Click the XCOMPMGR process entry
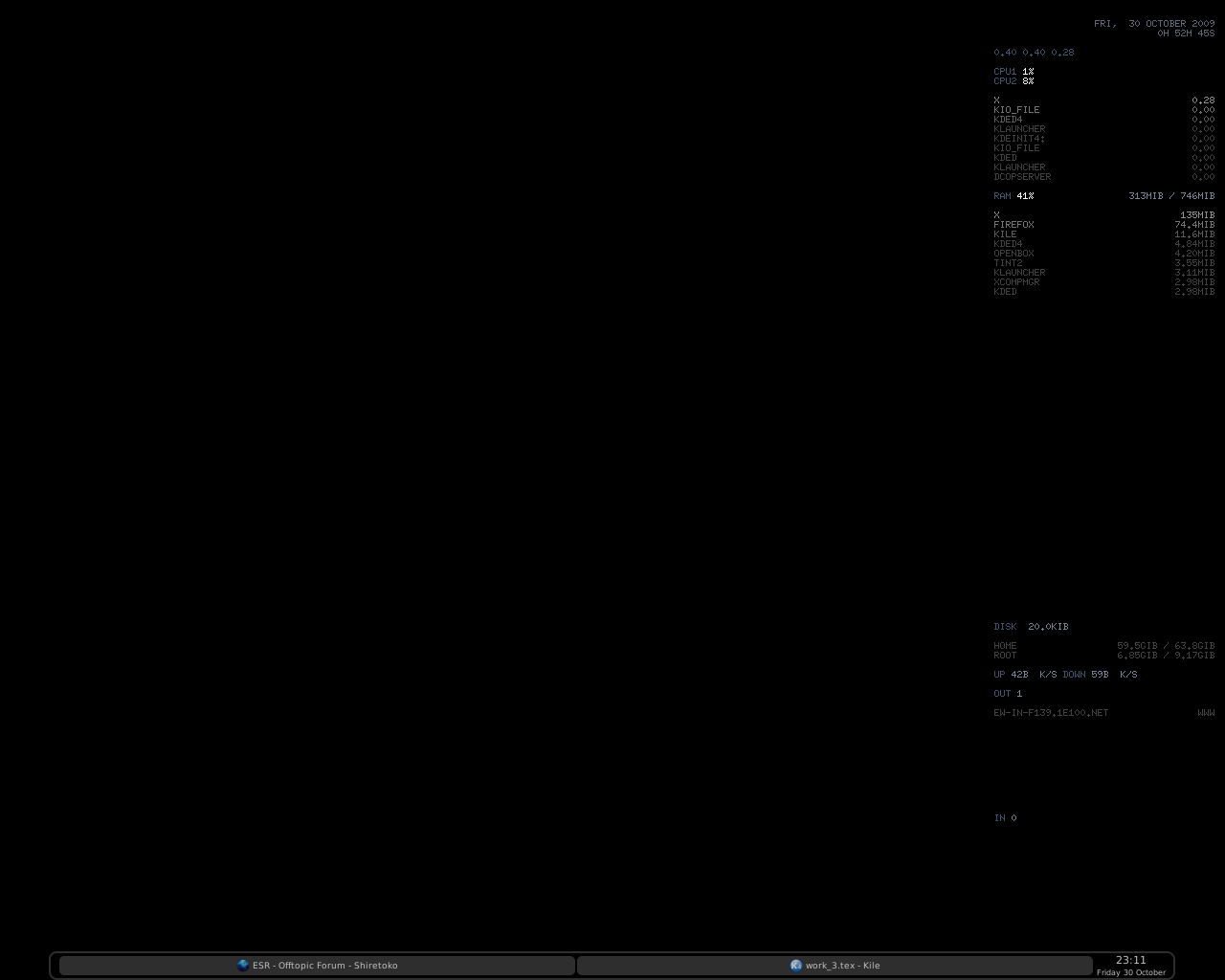This screenshot has height=980, width=1225. coord(1016,282)
